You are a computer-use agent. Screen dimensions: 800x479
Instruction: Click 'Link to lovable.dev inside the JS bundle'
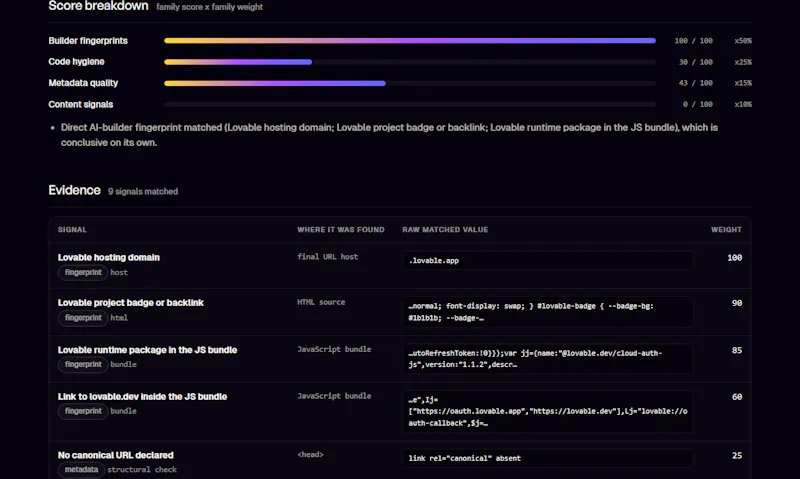[x=142, y=396]
